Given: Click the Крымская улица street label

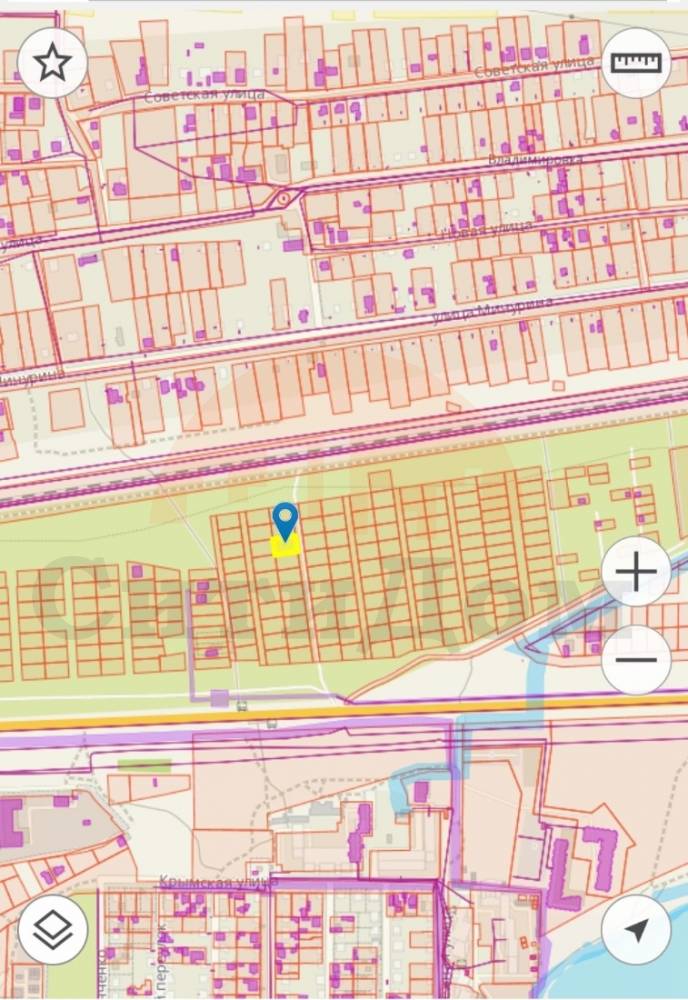Looking at the screenshot, I should click(x=218, y=882).
